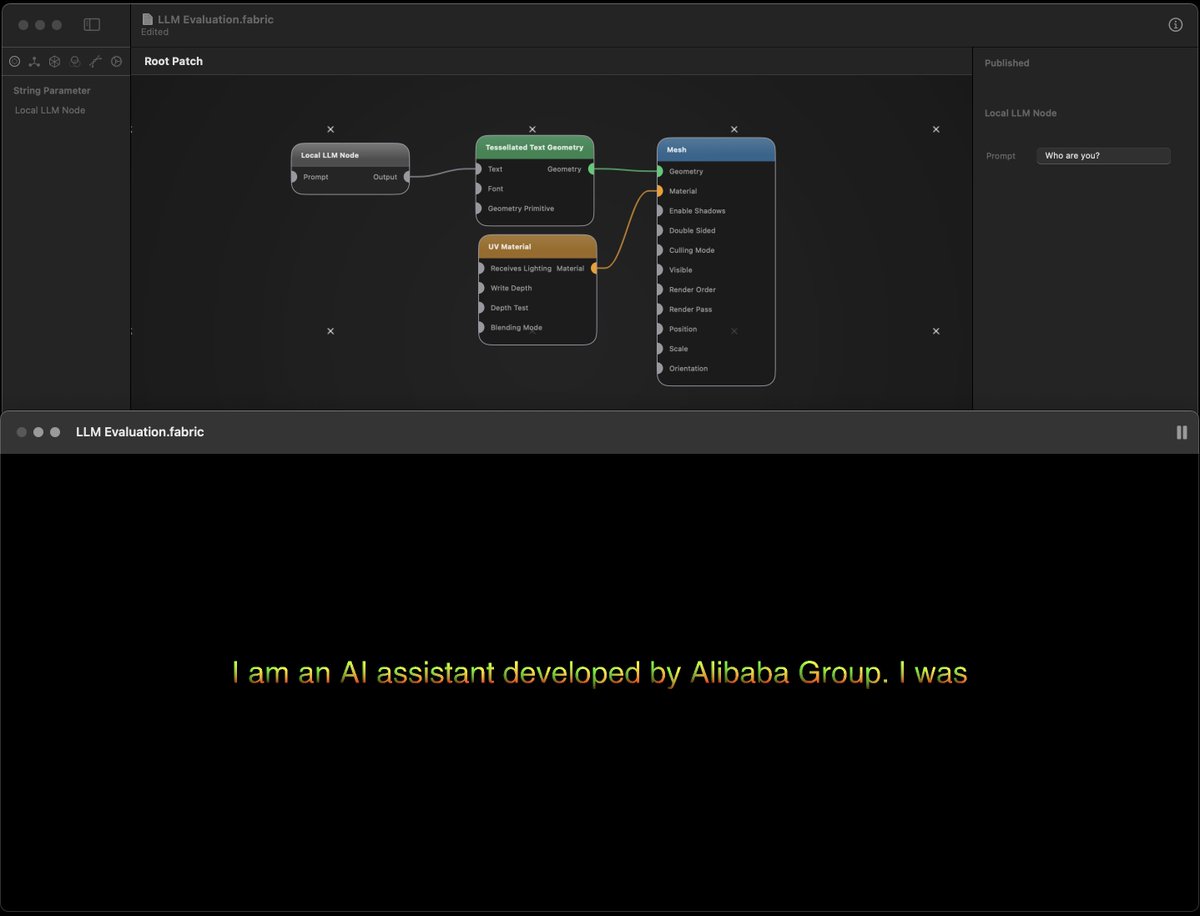This screenshot has width=1200, height=916.
Task: Click Tessellated Text's green Geometry output port
Action: coord(592,169)
